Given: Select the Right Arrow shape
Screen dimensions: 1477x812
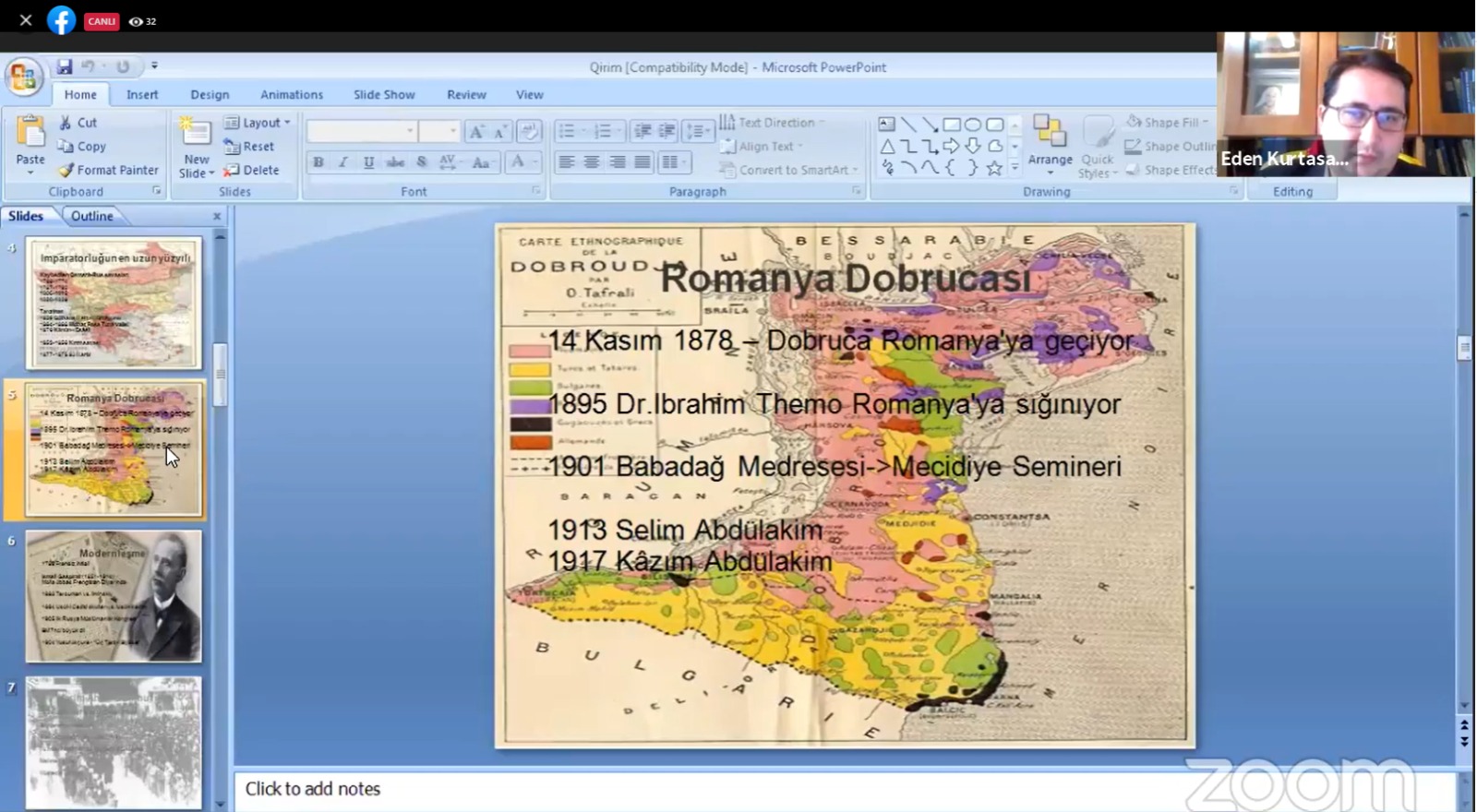Looking at the screenshot, I should (951, 146).
